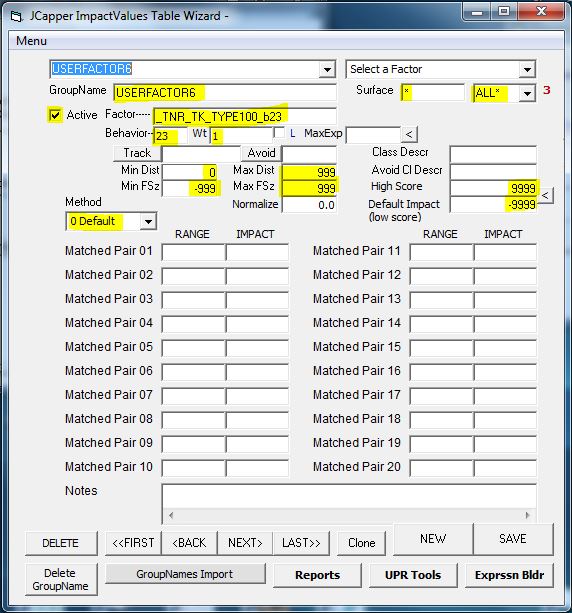Click the Surface asterisk input field
The image size is (572, 613).
tap(433, 93)
